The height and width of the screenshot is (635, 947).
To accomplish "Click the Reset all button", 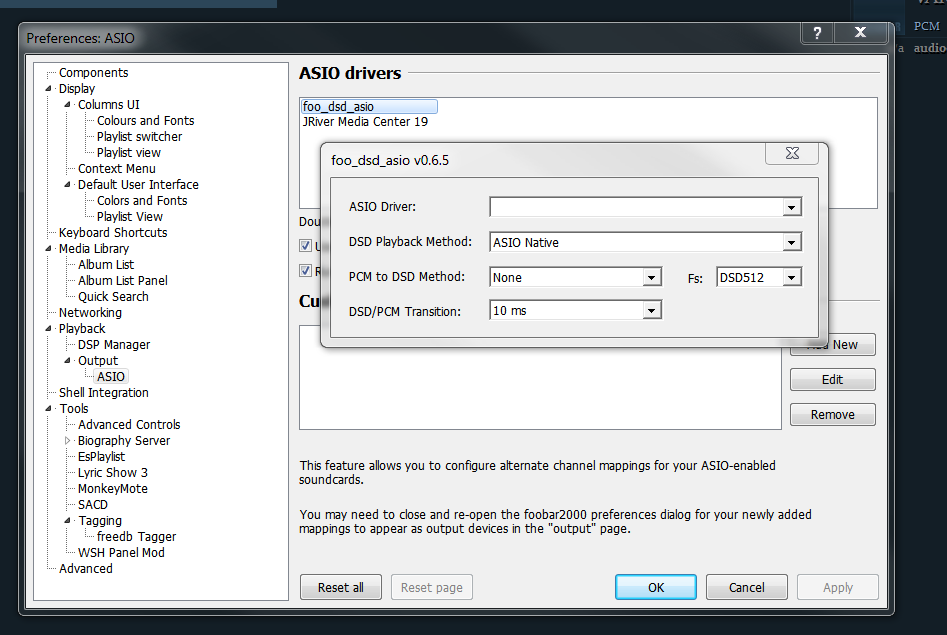I will tap(341, 587).
